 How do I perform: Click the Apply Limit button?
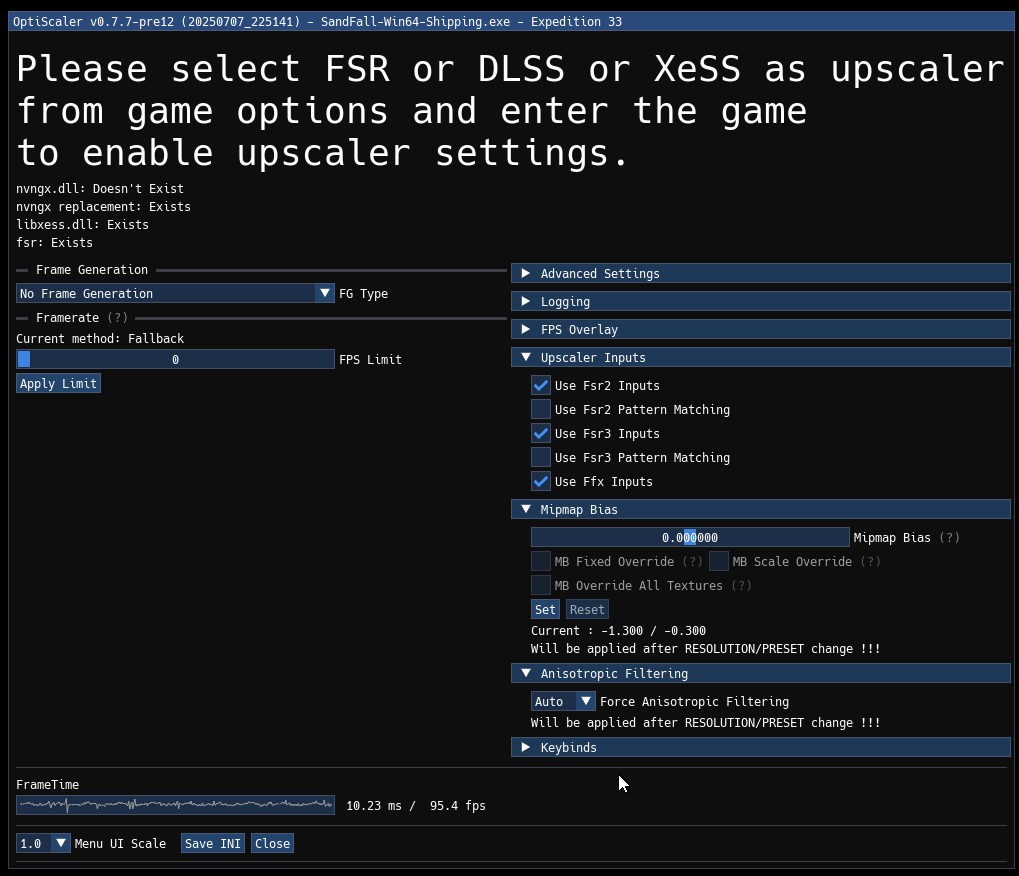[57, 383]
